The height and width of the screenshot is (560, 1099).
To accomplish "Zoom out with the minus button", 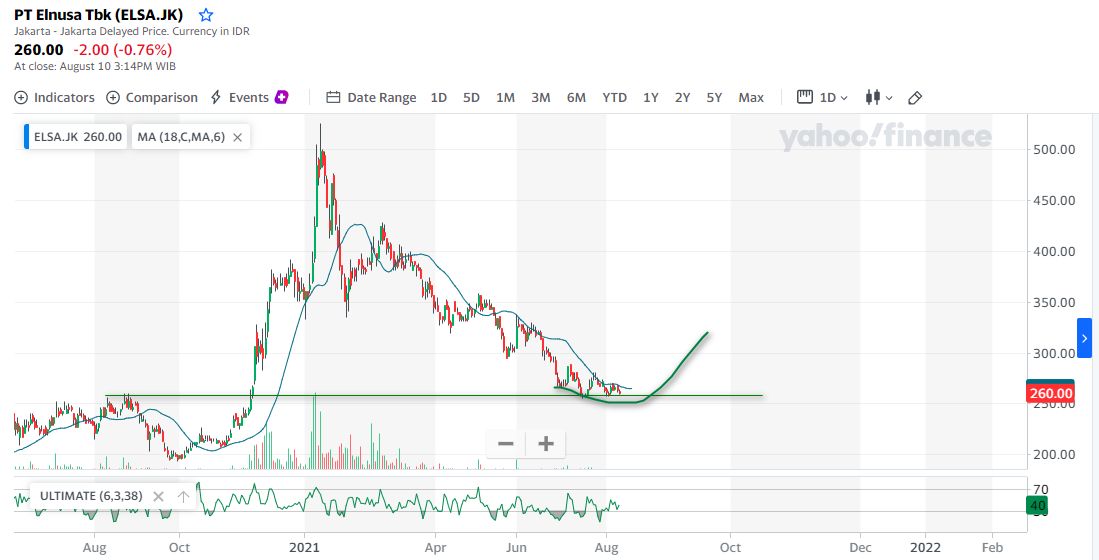I will pyautogui.click(x=505, y=444).
